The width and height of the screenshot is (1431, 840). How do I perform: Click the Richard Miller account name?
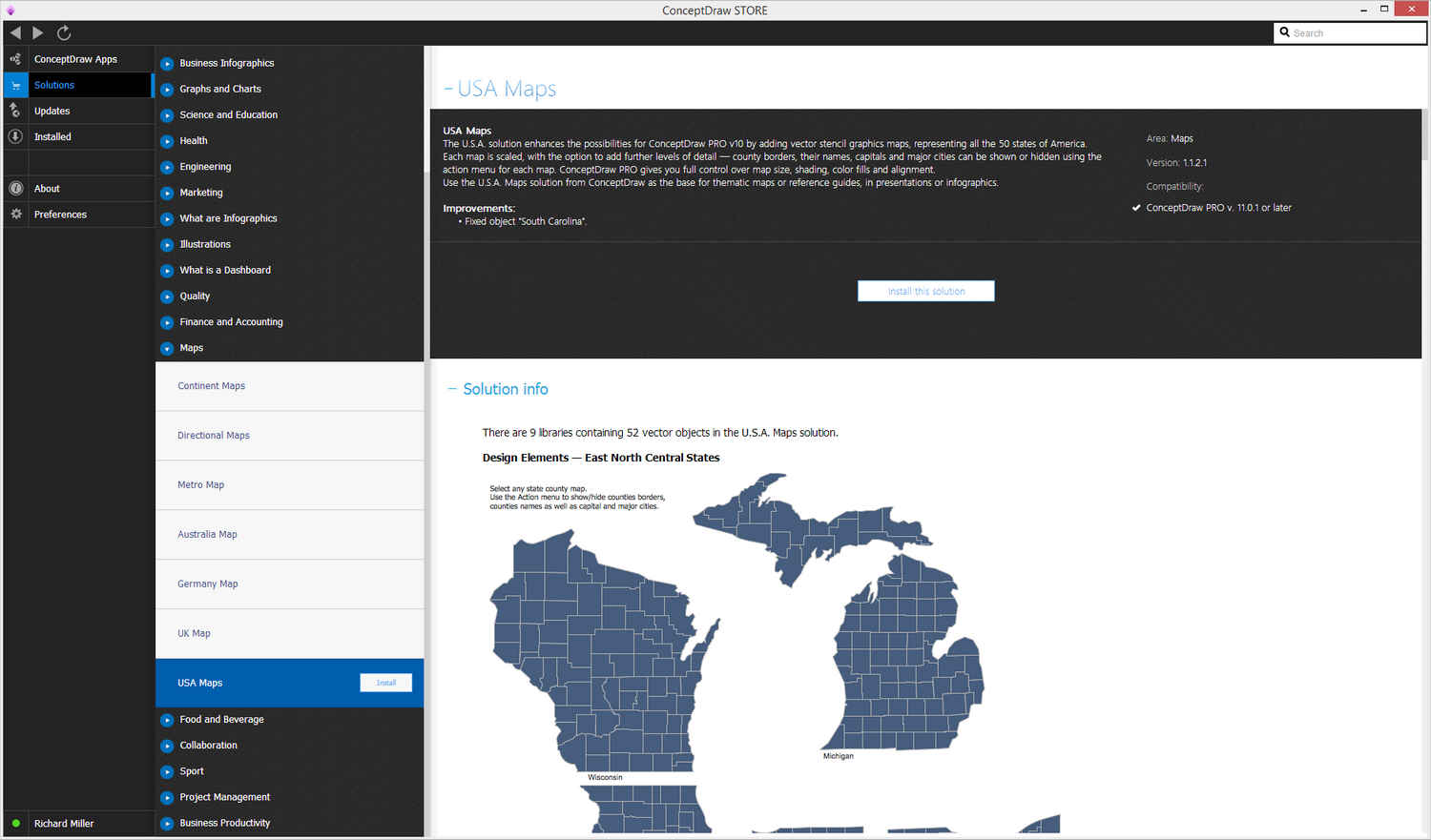(x=64, y=824)
